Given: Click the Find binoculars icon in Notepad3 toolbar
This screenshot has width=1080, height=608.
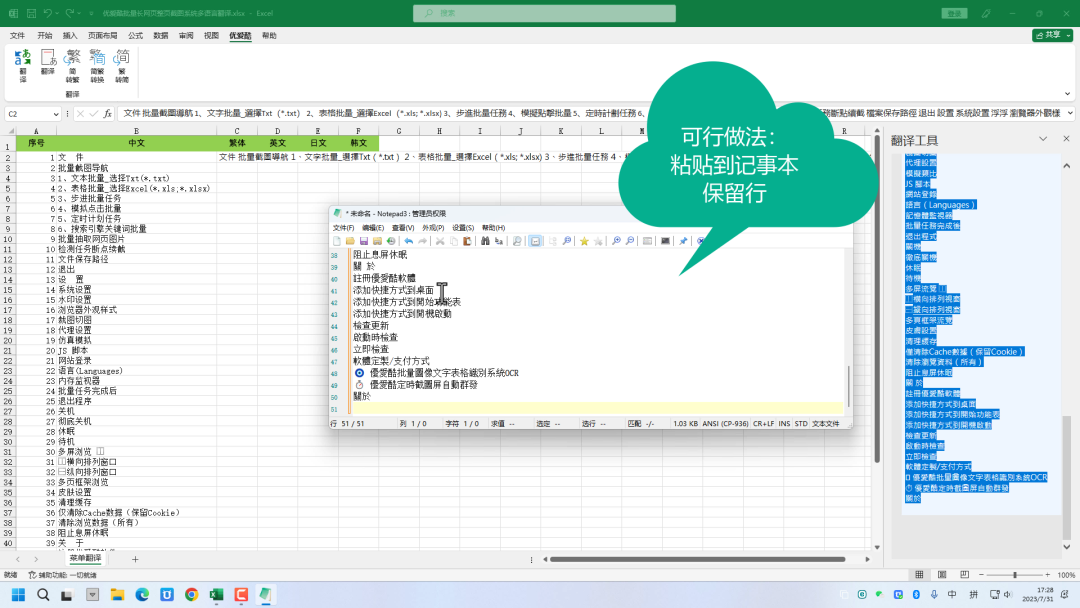Looking at the screenshot, I should click(485, 241).
